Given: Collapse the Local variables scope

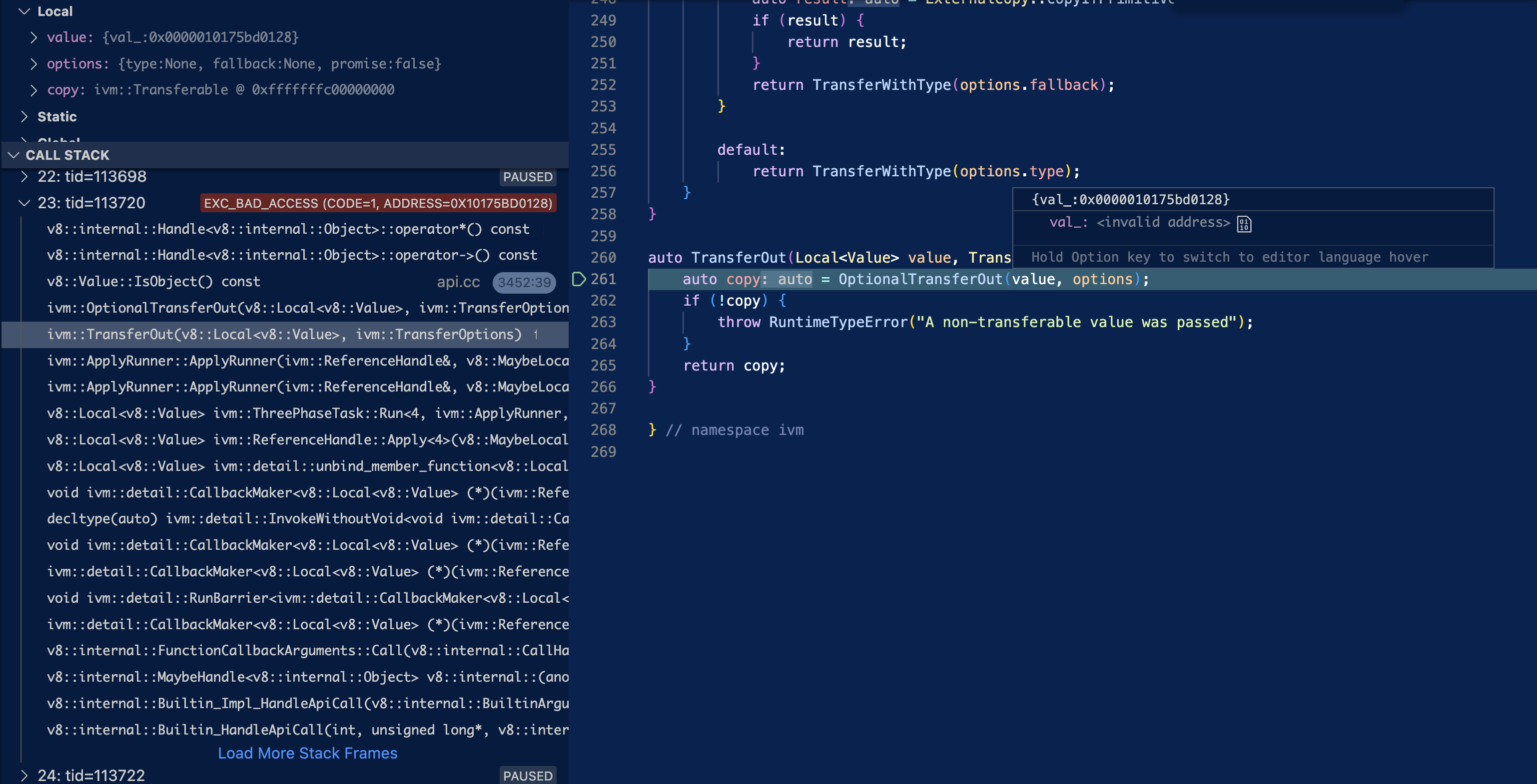Looking at the screenshot, I should [x=24, y=10].
